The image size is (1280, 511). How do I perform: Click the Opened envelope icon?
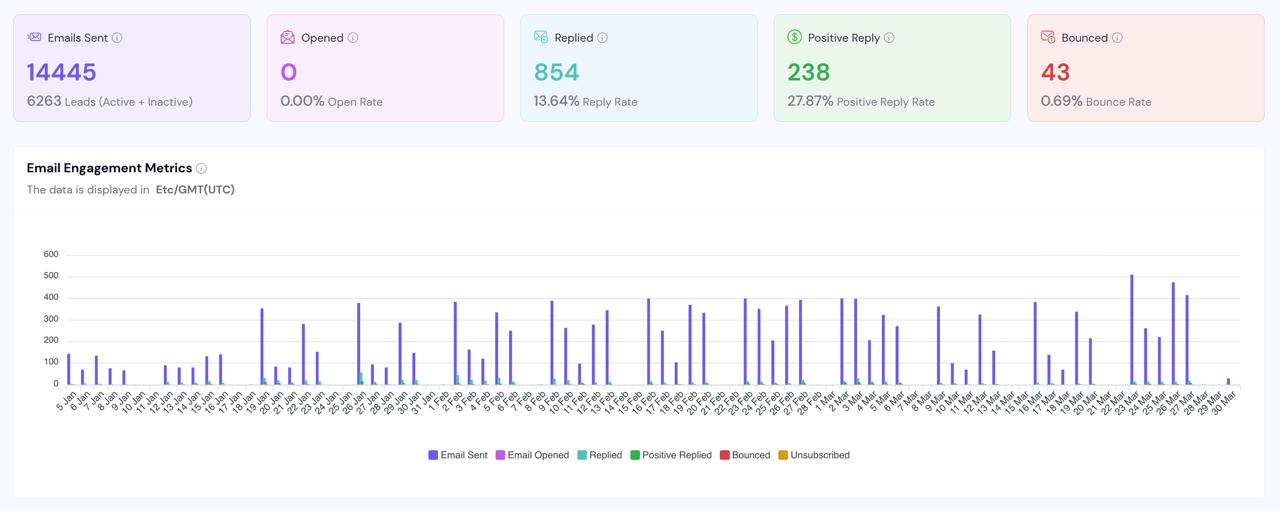288,38
